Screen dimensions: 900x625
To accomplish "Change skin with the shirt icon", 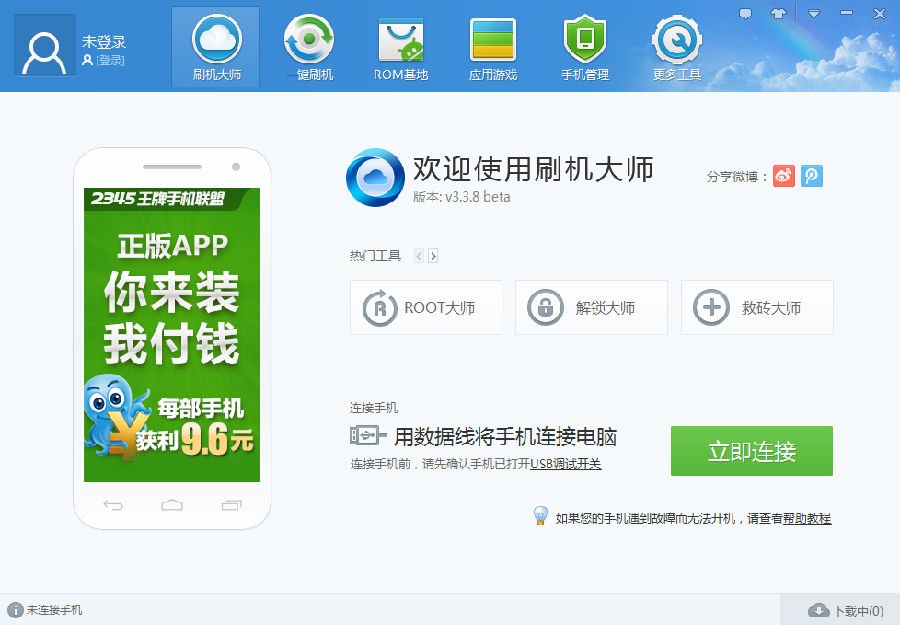I will click(779, 13).
